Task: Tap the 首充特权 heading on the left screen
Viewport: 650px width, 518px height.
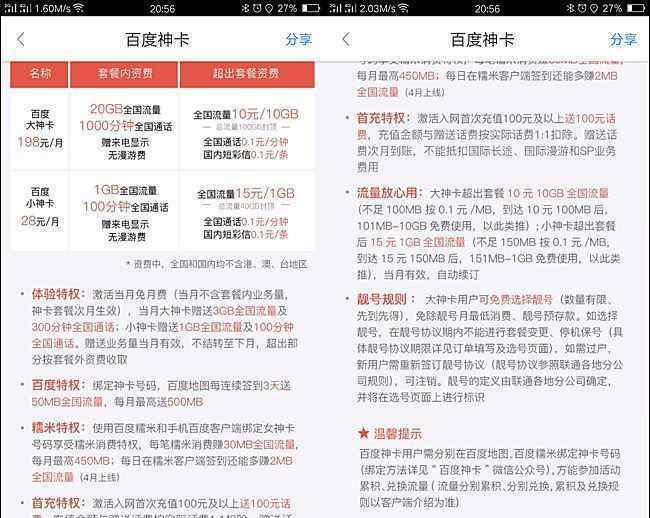Action: click(56, 503)
